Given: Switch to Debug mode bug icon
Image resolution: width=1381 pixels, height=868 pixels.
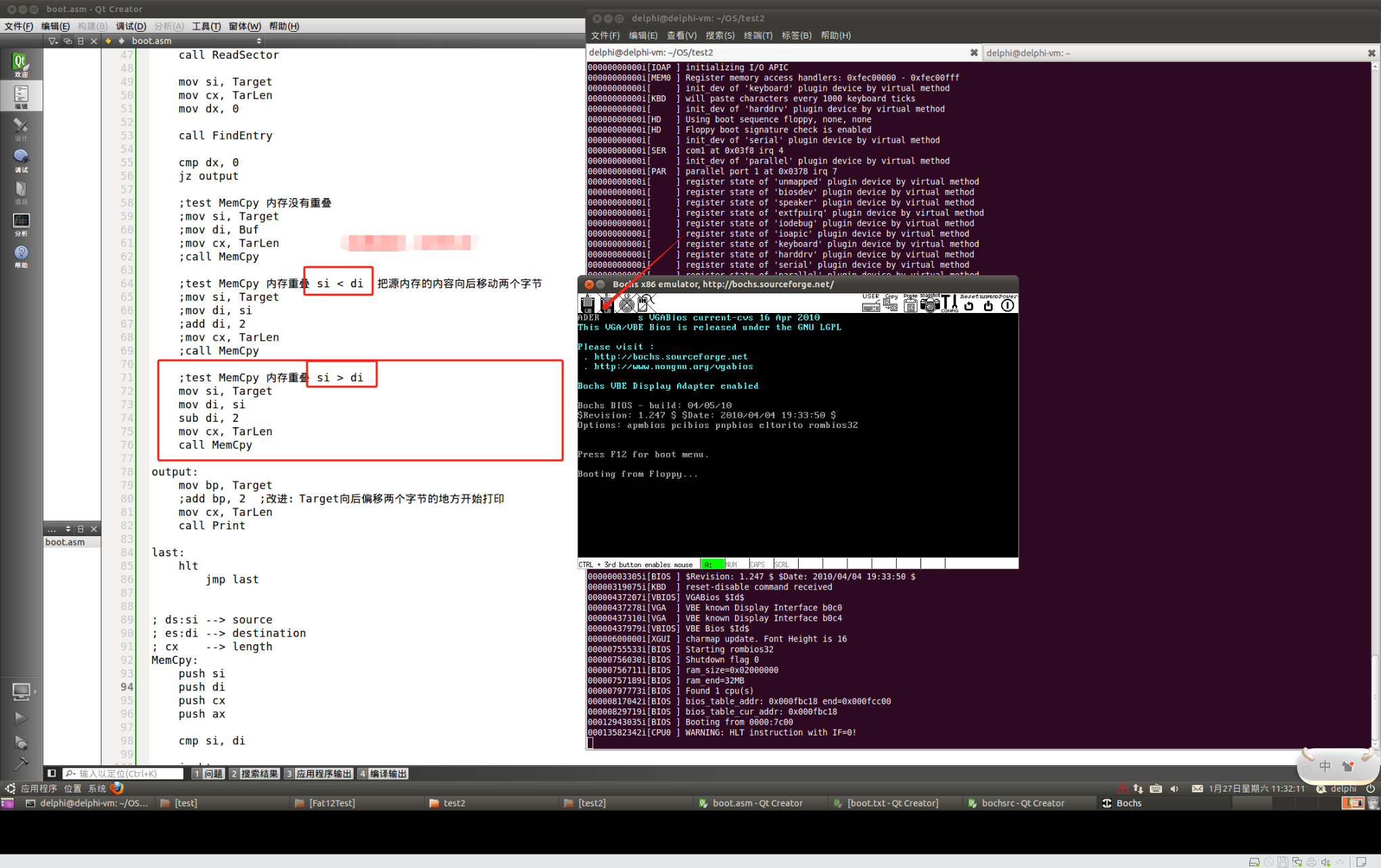Looking at the screenshot, I should [21, 160].
